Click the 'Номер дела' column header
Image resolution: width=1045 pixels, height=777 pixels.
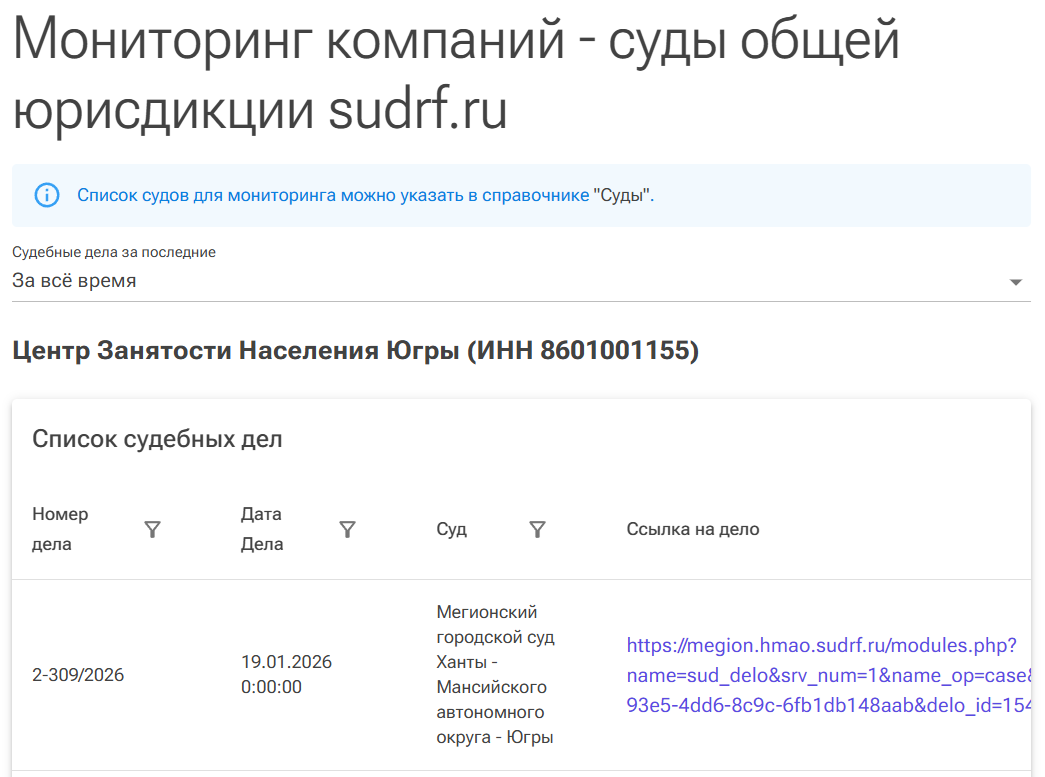[61, 529]
